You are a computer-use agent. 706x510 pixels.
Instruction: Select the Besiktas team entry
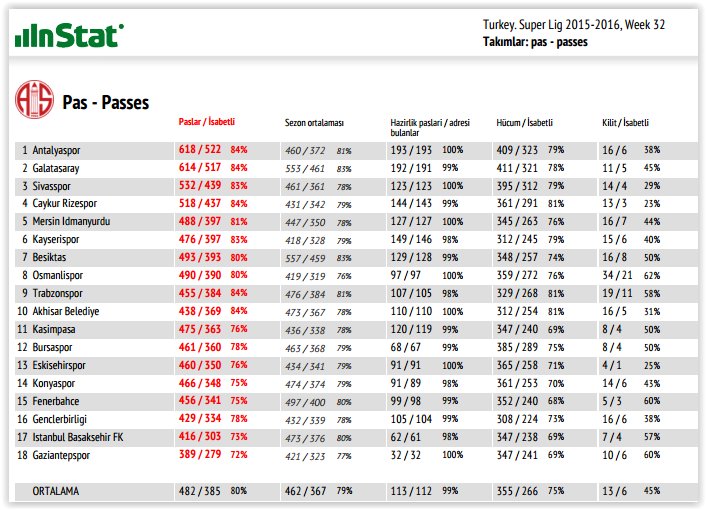(53, 257)
